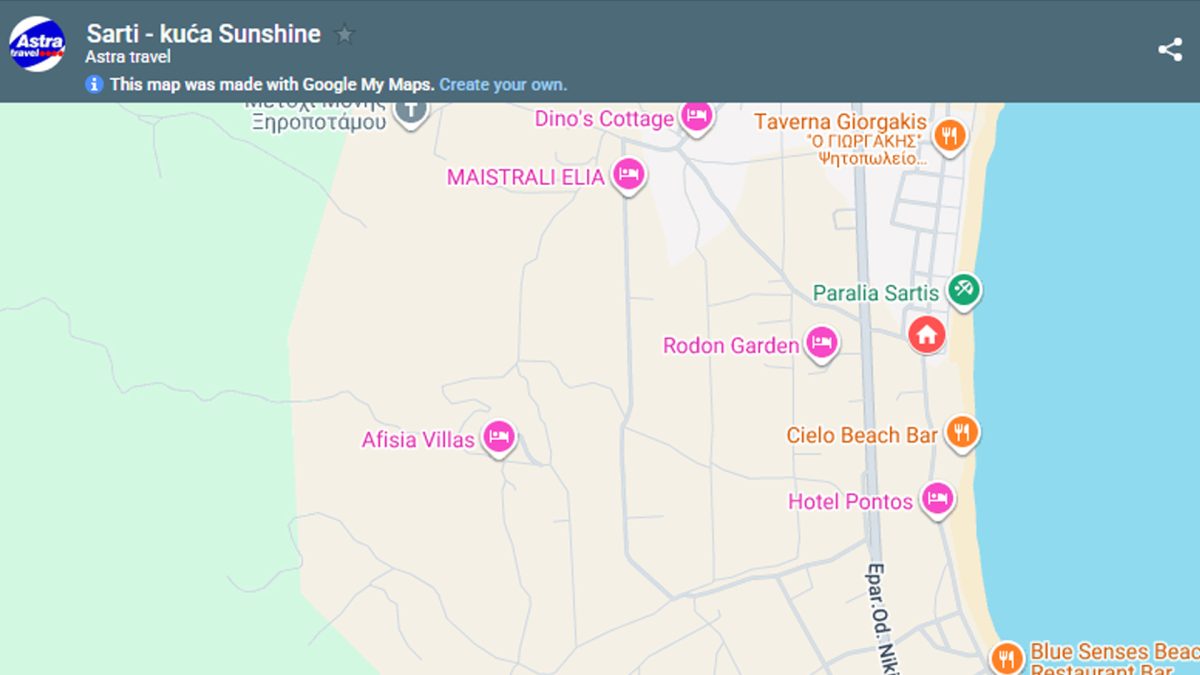
Task: Click the Hotel Pontos lodging pin
Action: [x=937, y=497]
